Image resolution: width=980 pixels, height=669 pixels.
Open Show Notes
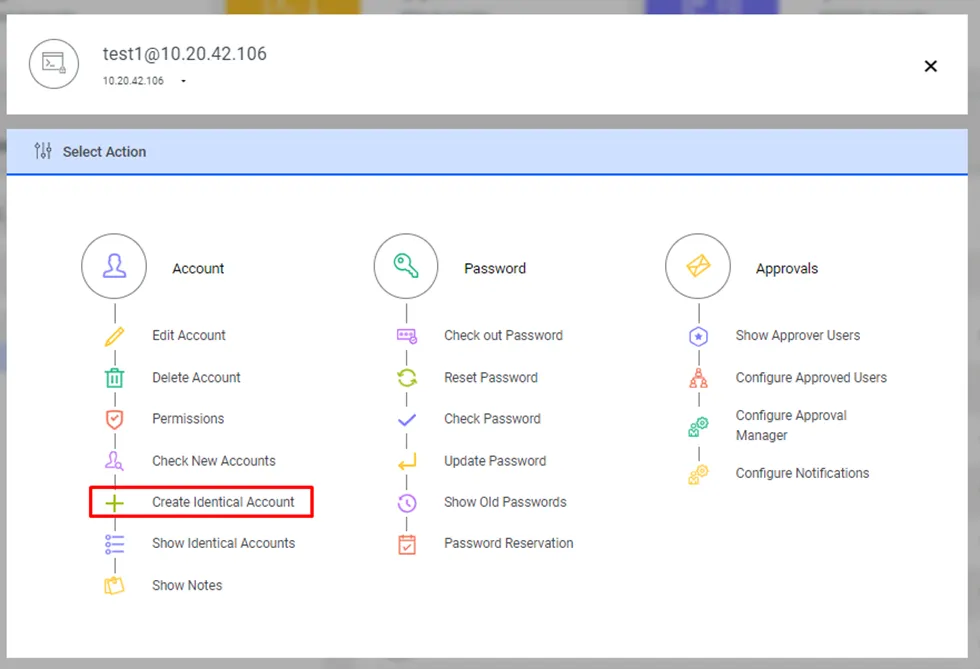187,585
